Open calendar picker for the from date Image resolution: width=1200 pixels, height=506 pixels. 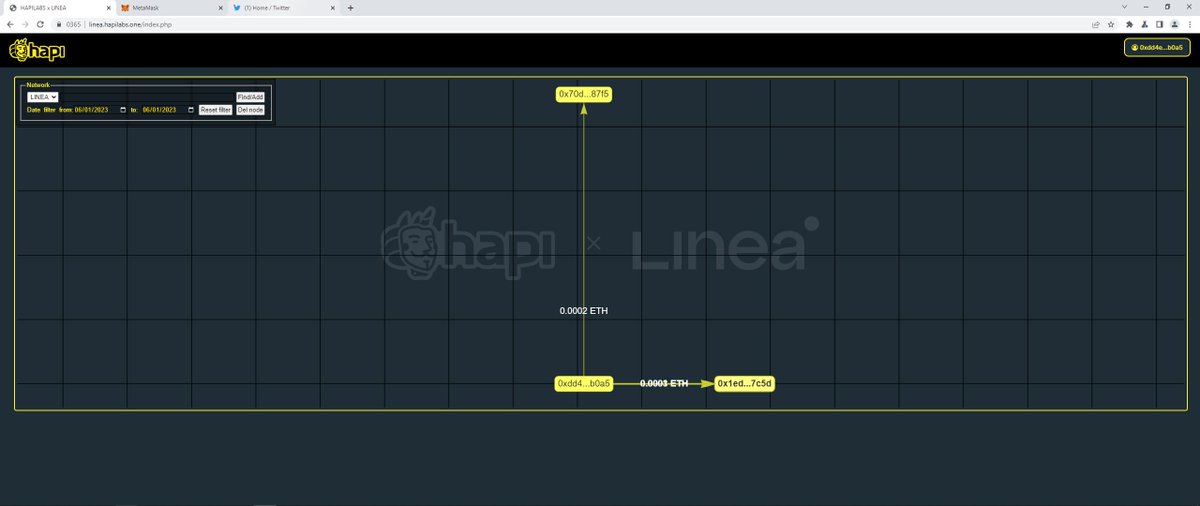[x=123, y=110]
